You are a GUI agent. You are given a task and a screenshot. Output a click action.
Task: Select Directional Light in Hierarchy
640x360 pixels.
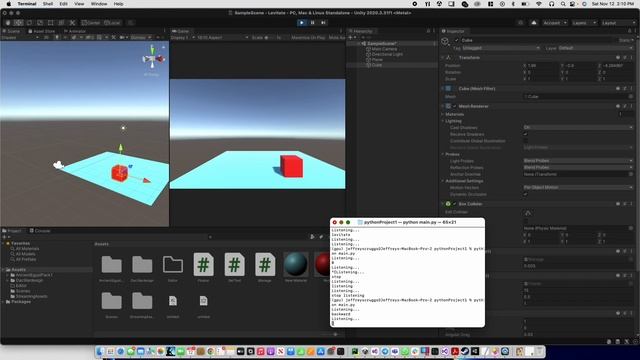pos(387,54)
